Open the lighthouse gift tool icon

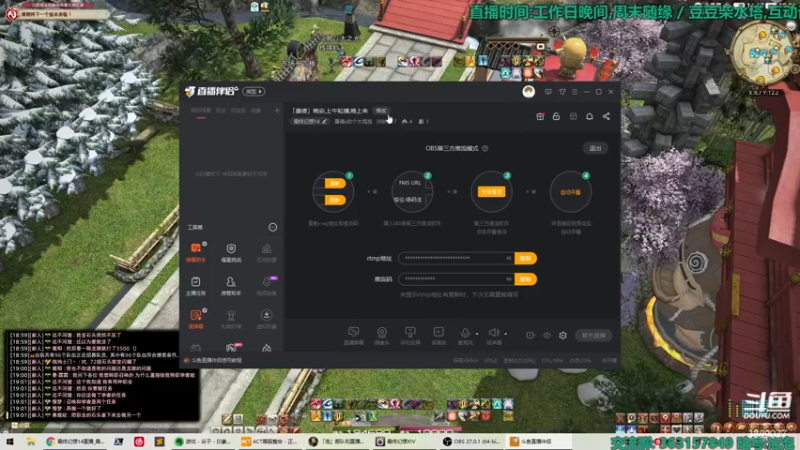[x=231, y=319]
